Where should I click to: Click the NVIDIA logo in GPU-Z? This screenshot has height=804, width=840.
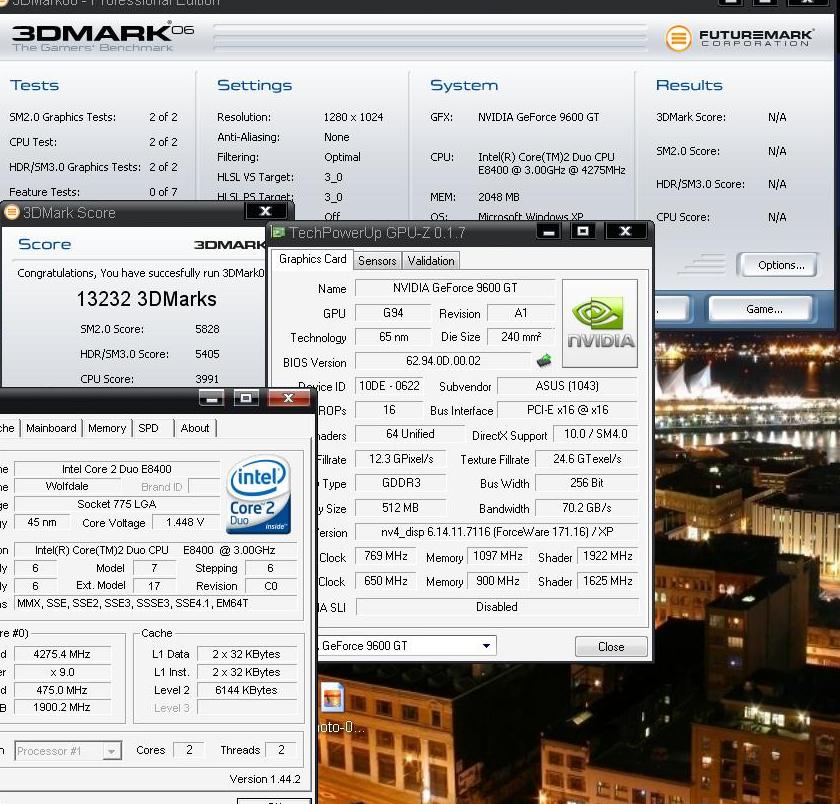point(599,323)
